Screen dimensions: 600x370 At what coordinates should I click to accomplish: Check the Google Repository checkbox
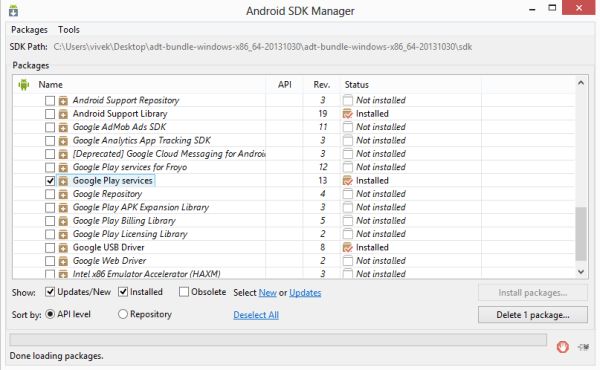pos(50,194)
